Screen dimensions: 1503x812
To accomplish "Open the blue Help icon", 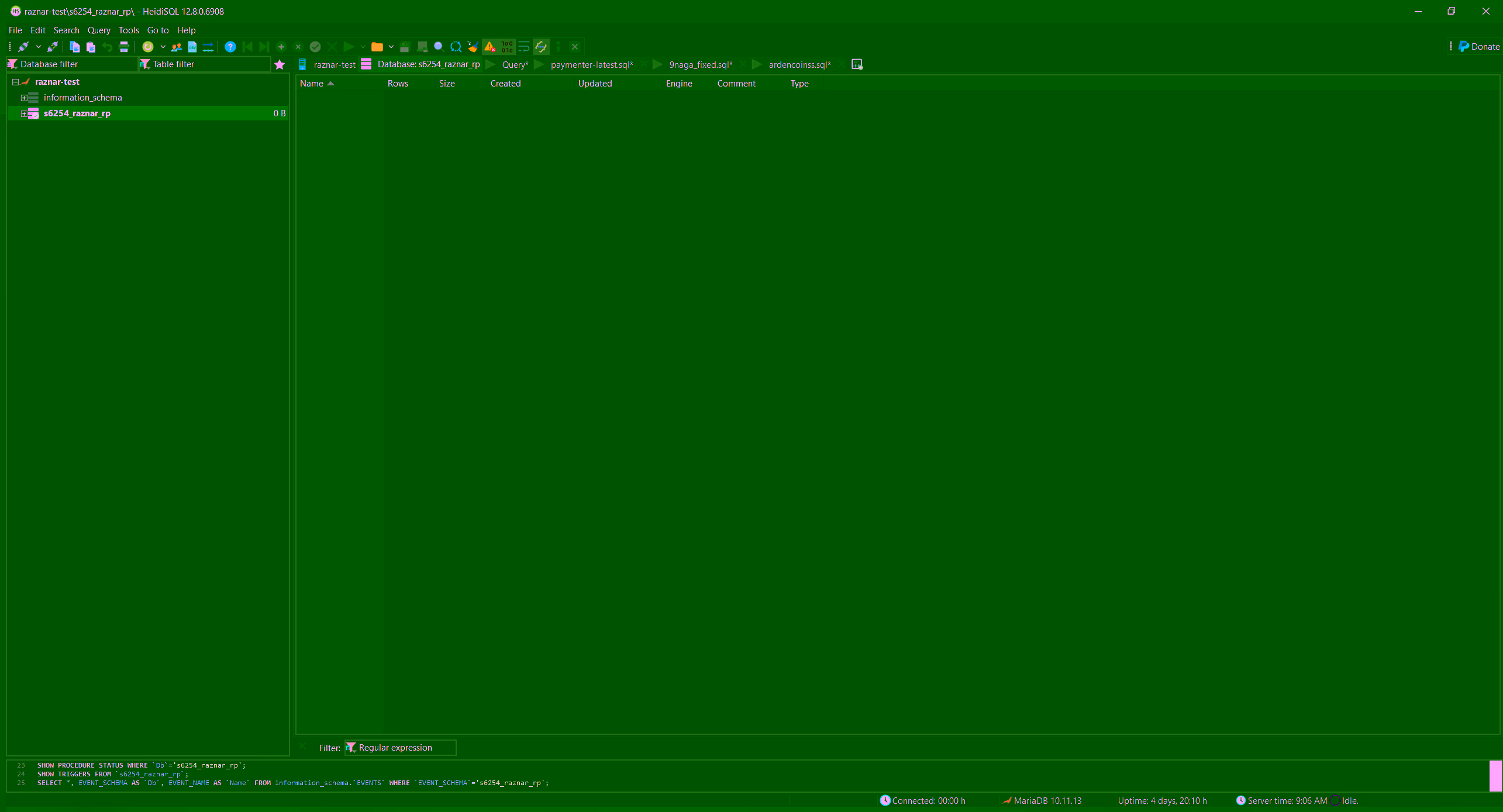I will click(230, 47).
